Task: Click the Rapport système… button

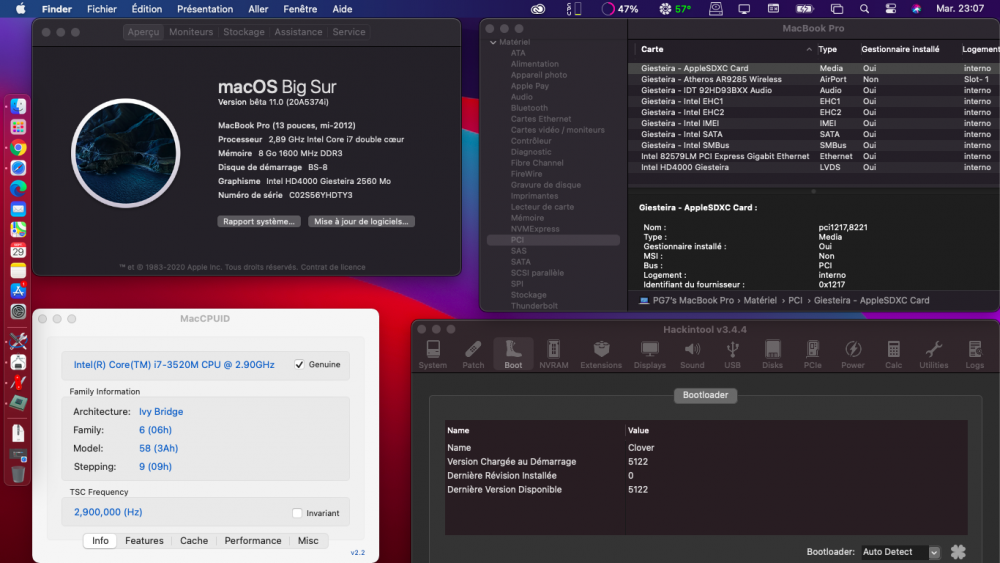Action: (259, 221)
